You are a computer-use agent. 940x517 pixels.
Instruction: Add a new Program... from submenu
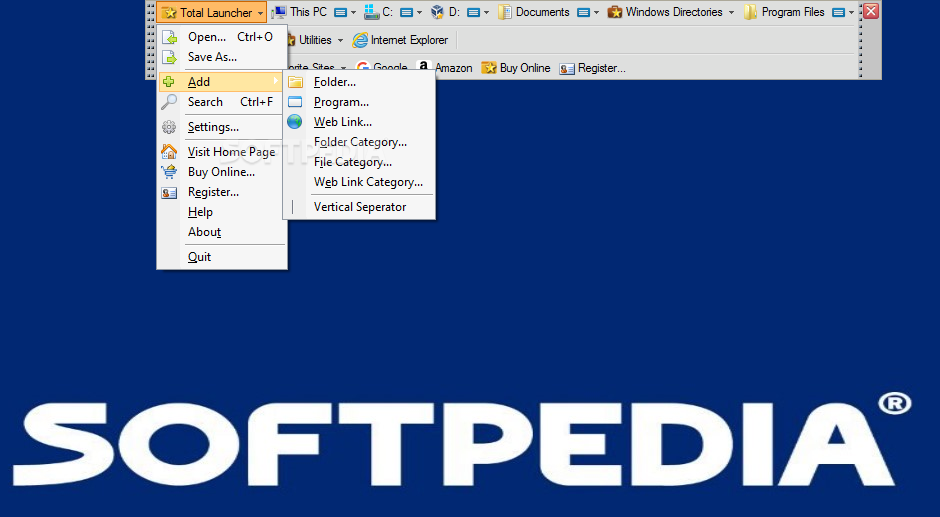coord(359,102)
